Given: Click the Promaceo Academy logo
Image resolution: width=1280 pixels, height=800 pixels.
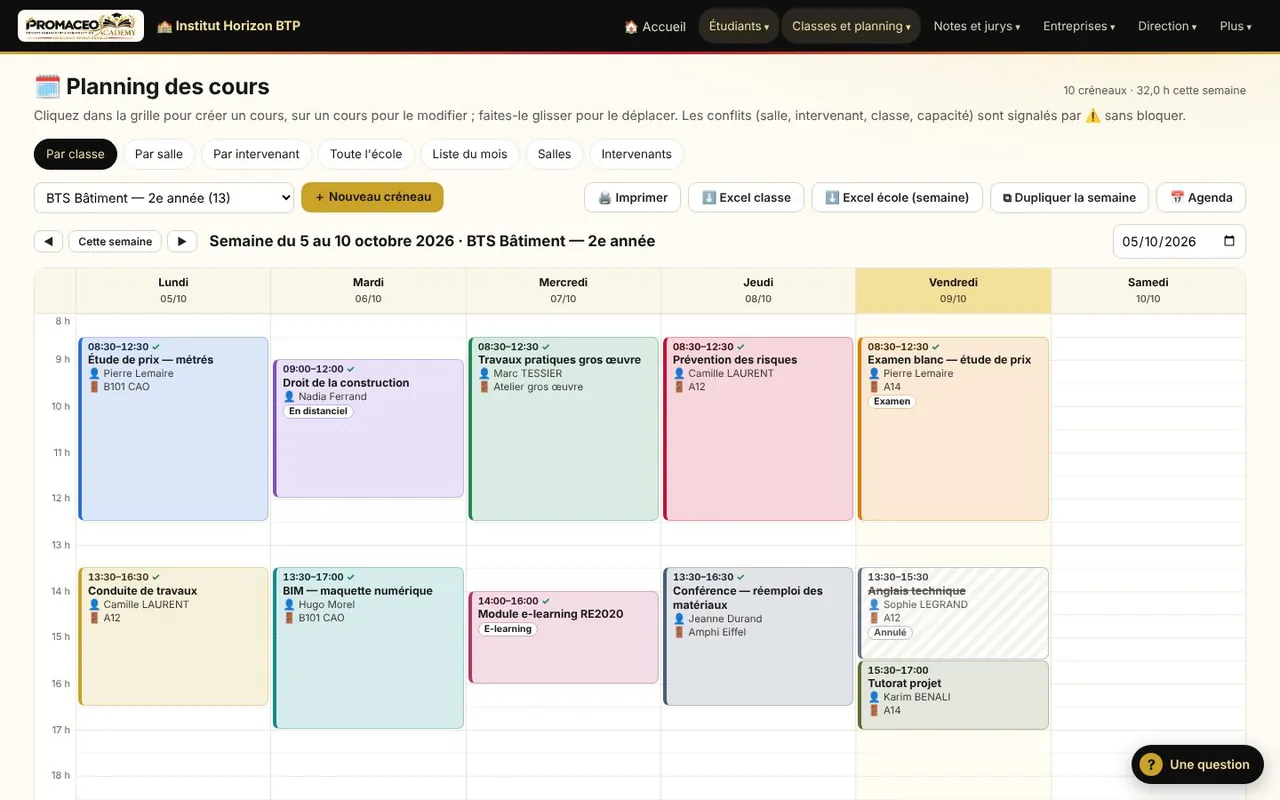Looking at the screenshot, I should pyautogui.click(x=81, y=26).
